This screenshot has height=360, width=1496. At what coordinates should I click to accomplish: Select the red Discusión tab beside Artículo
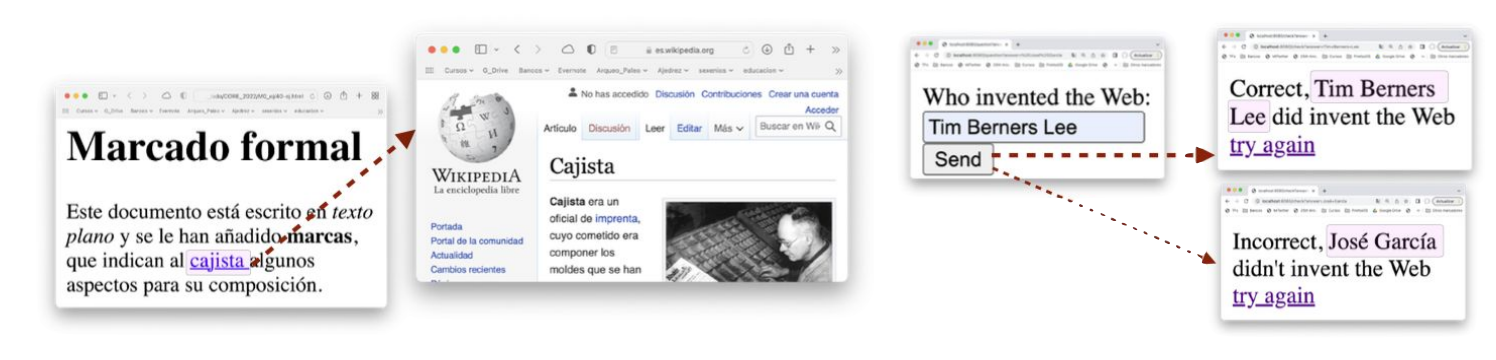[609, 128]
